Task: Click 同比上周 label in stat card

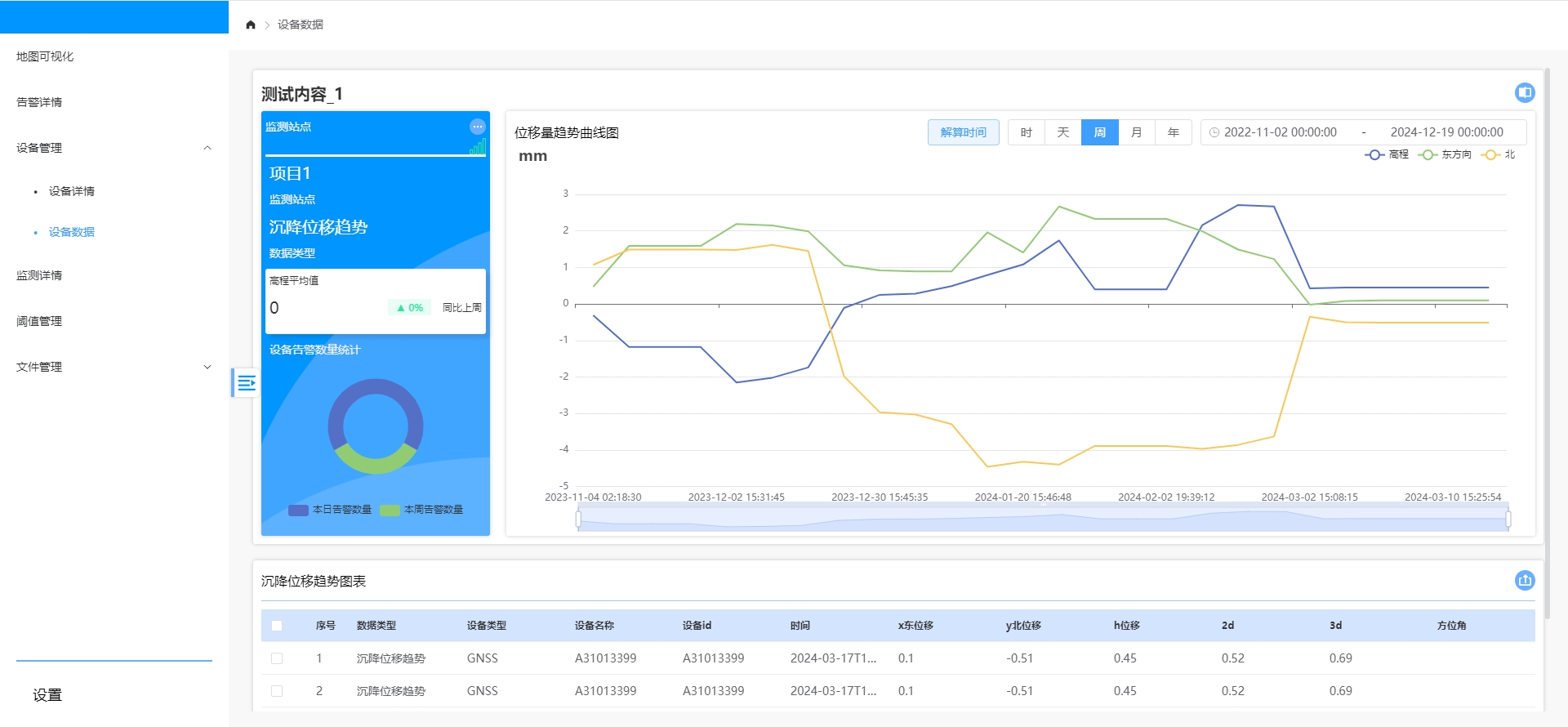Action: [462, 308]
